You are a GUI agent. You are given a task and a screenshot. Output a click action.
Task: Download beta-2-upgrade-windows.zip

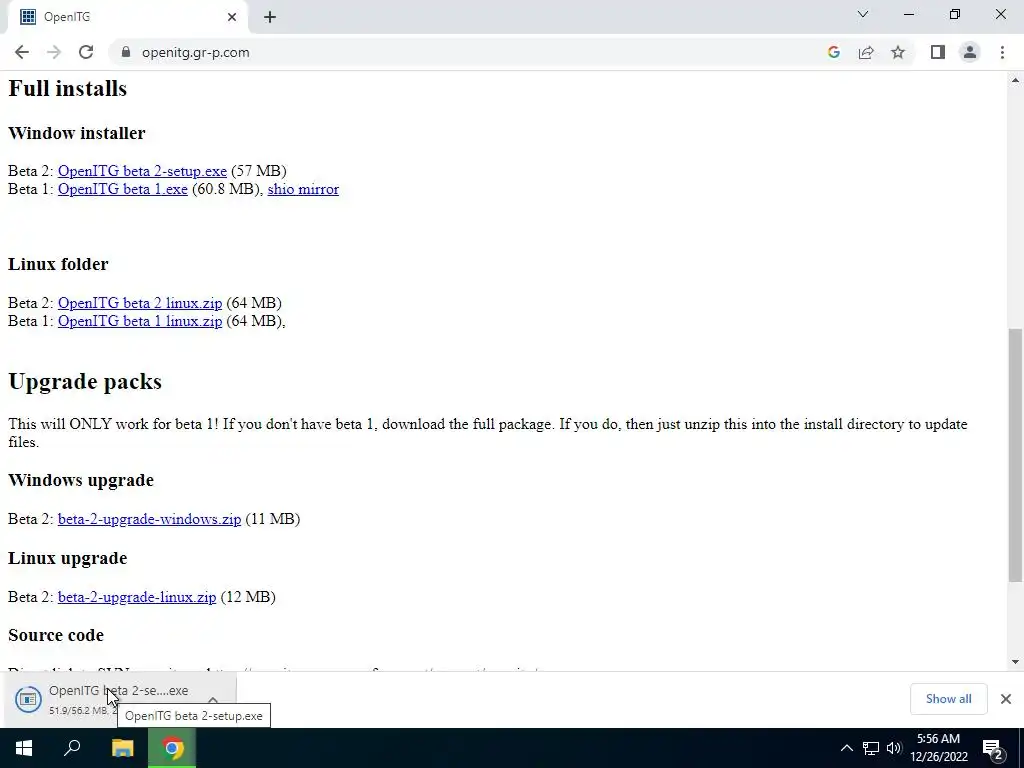pyautogui.click(x=150, y=519)
